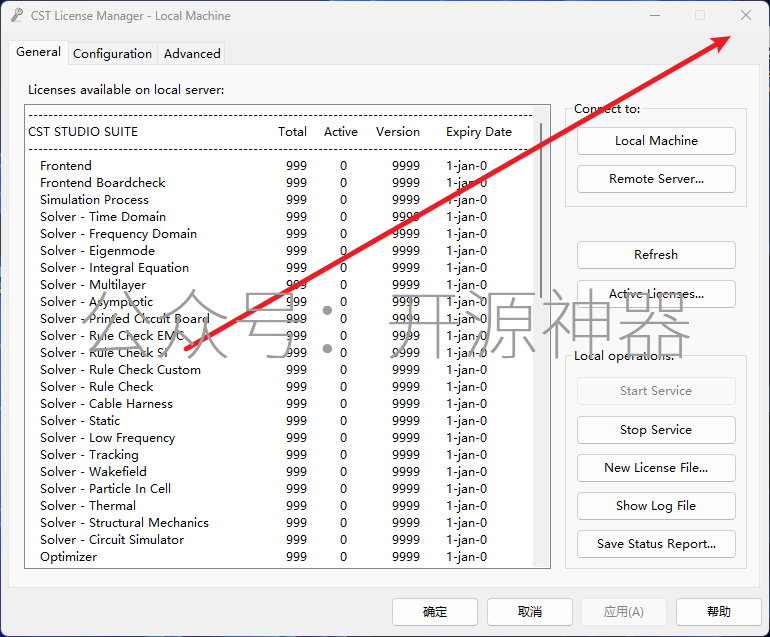Click the key icon in title bar
The width and height of the screenshot is (770, 637).
(17, 16)
